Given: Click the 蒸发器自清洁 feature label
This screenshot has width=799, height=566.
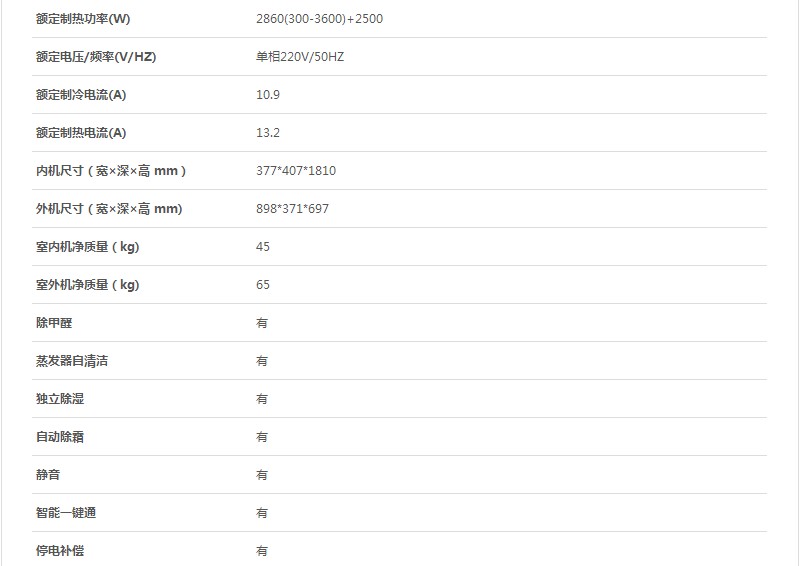Looking at the screenshot, I should point(72,361).
